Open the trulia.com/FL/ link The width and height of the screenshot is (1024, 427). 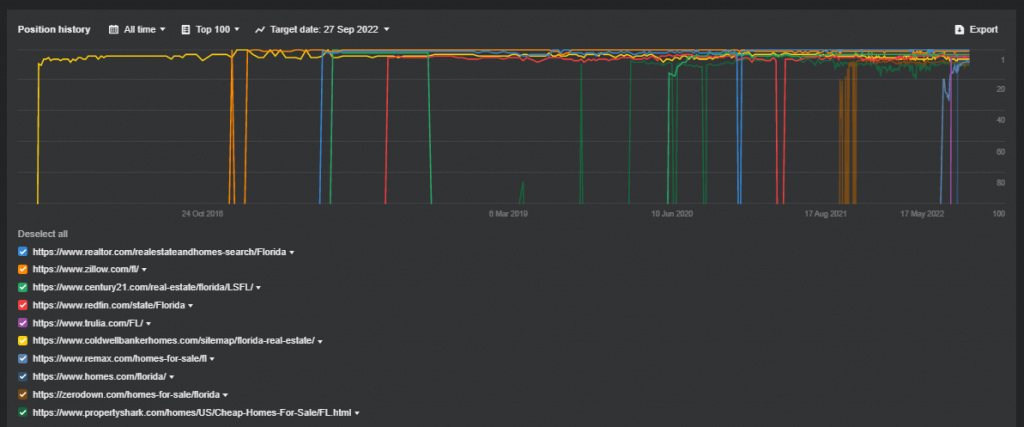[88, 323]
